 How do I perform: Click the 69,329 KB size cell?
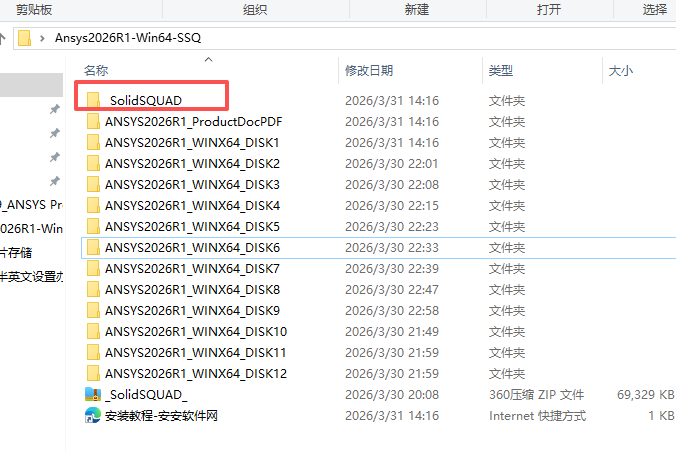point(645,395)
